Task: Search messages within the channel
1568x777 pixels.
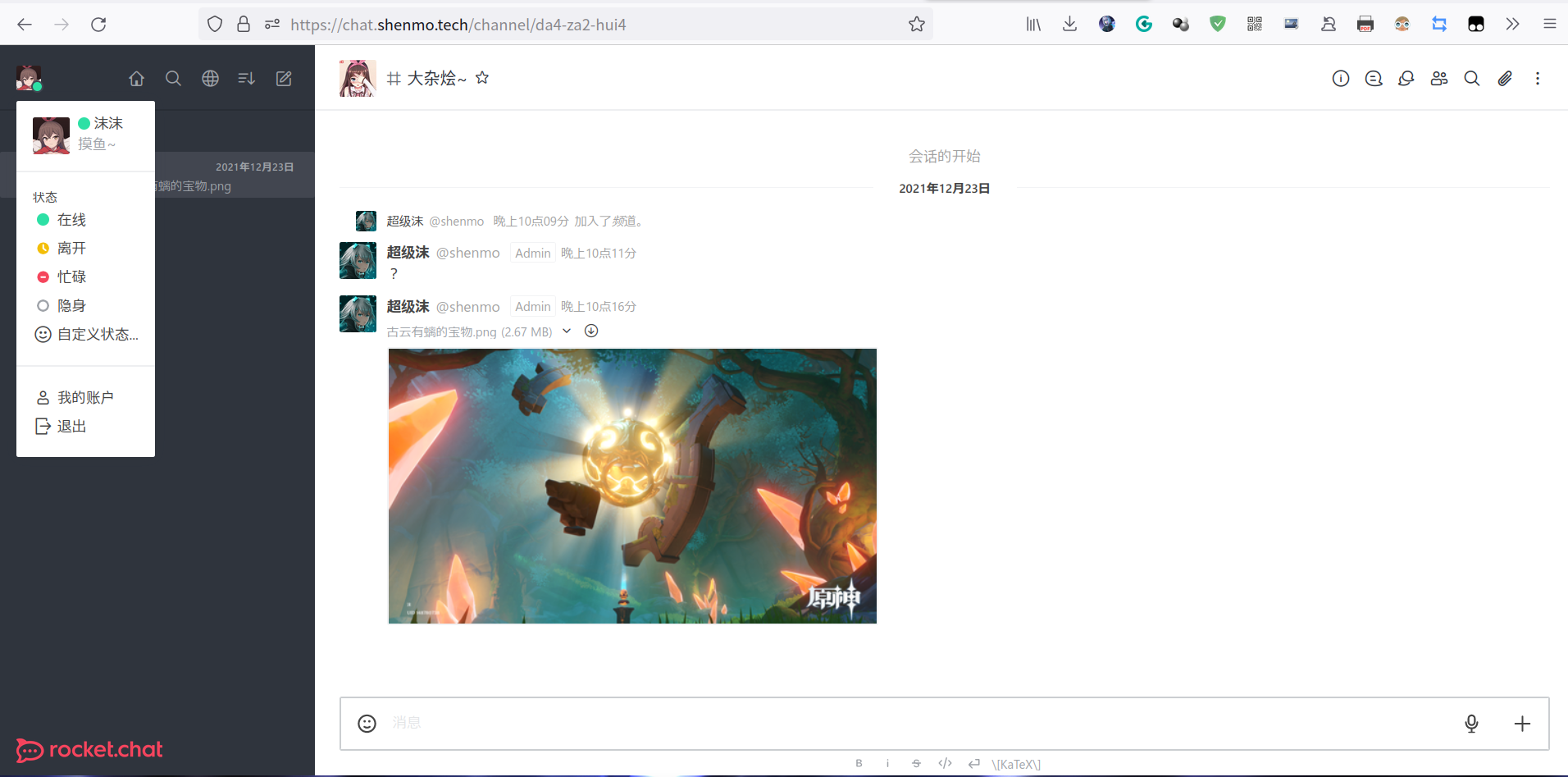Action: pos(1472,78)
